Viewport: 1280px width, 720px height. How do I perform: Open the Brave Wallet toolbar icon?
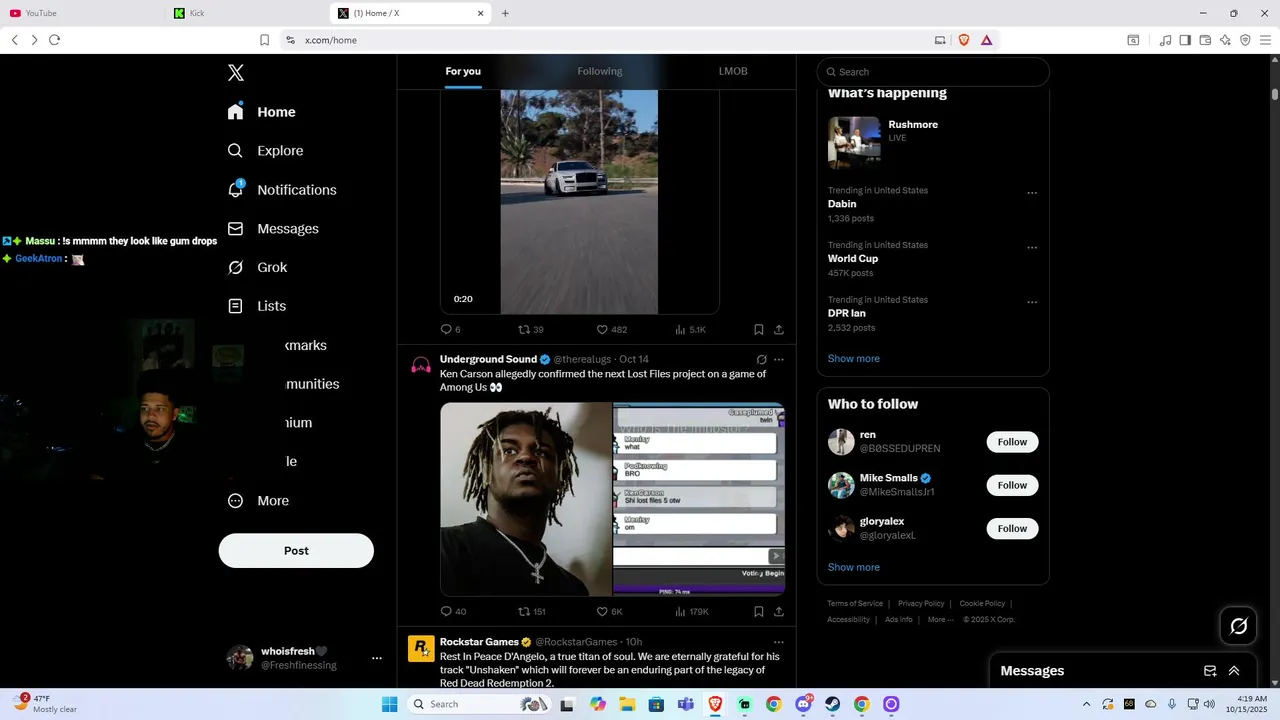point(1205,40)
